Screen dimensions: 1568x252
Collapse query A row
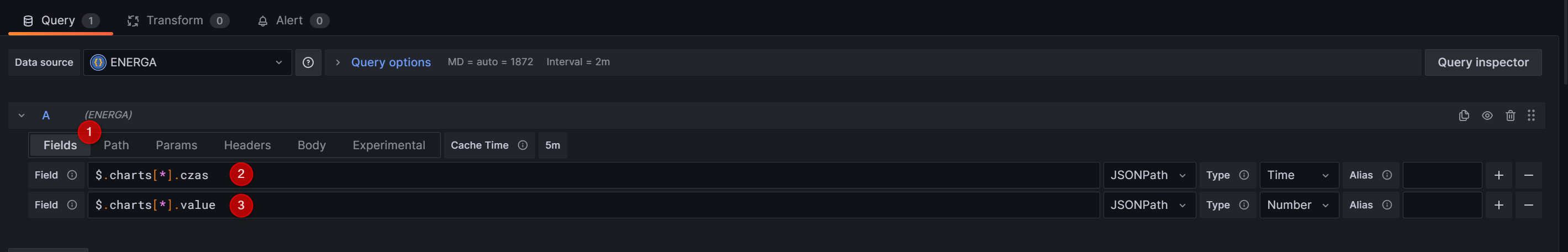pos(22,116)
